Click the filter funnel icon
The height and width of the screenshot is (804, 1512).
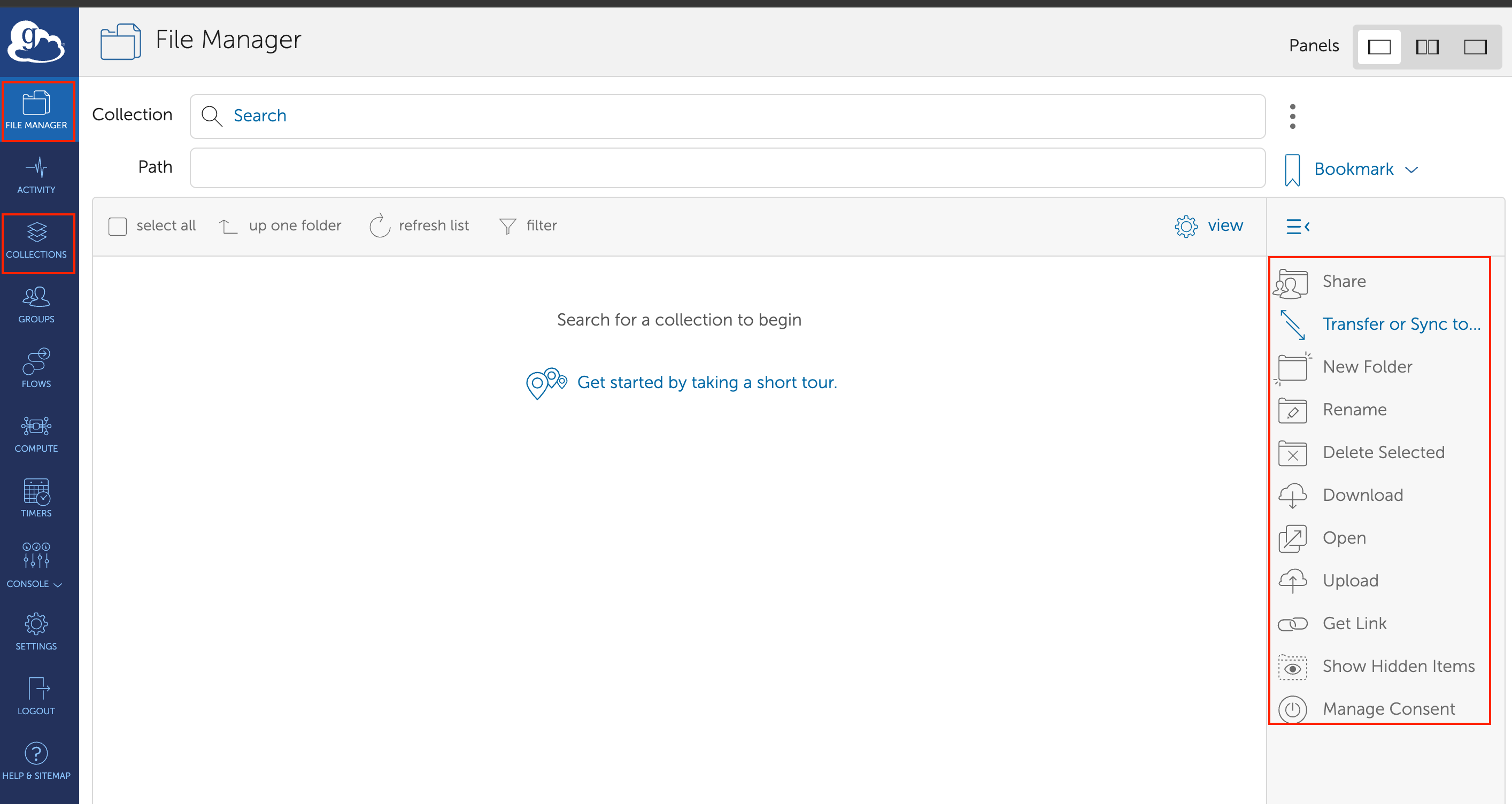508,226
